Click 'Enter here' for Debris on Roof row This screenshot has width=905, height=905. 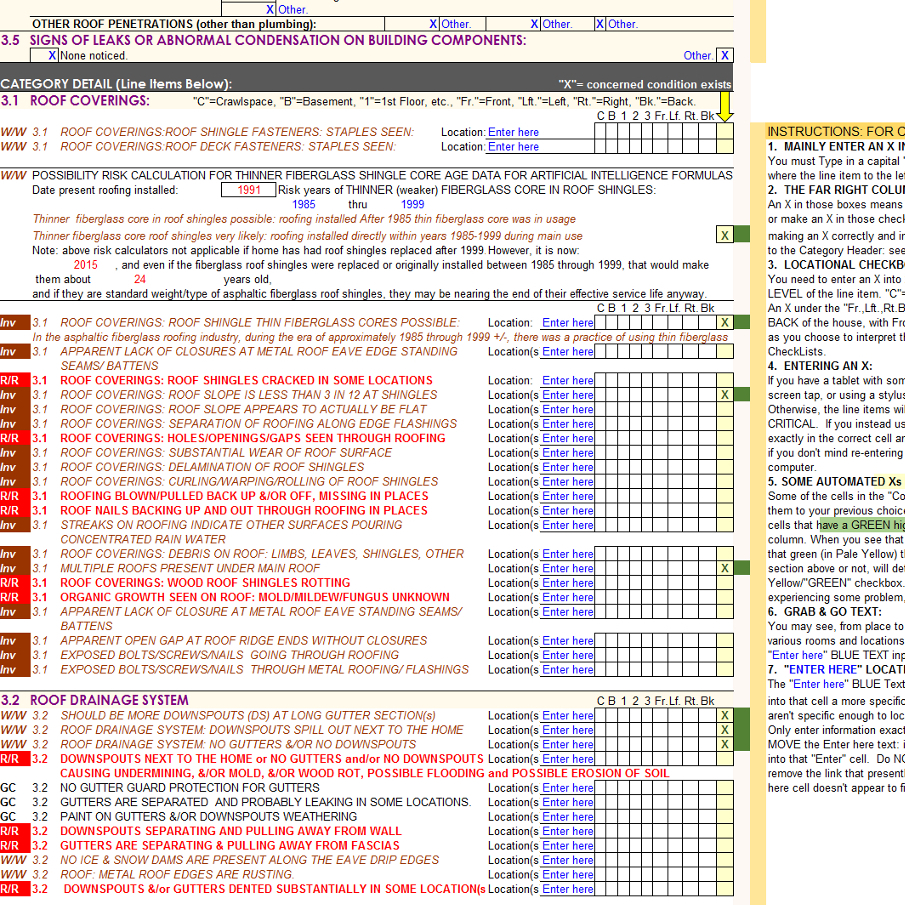tap(567, 554)
